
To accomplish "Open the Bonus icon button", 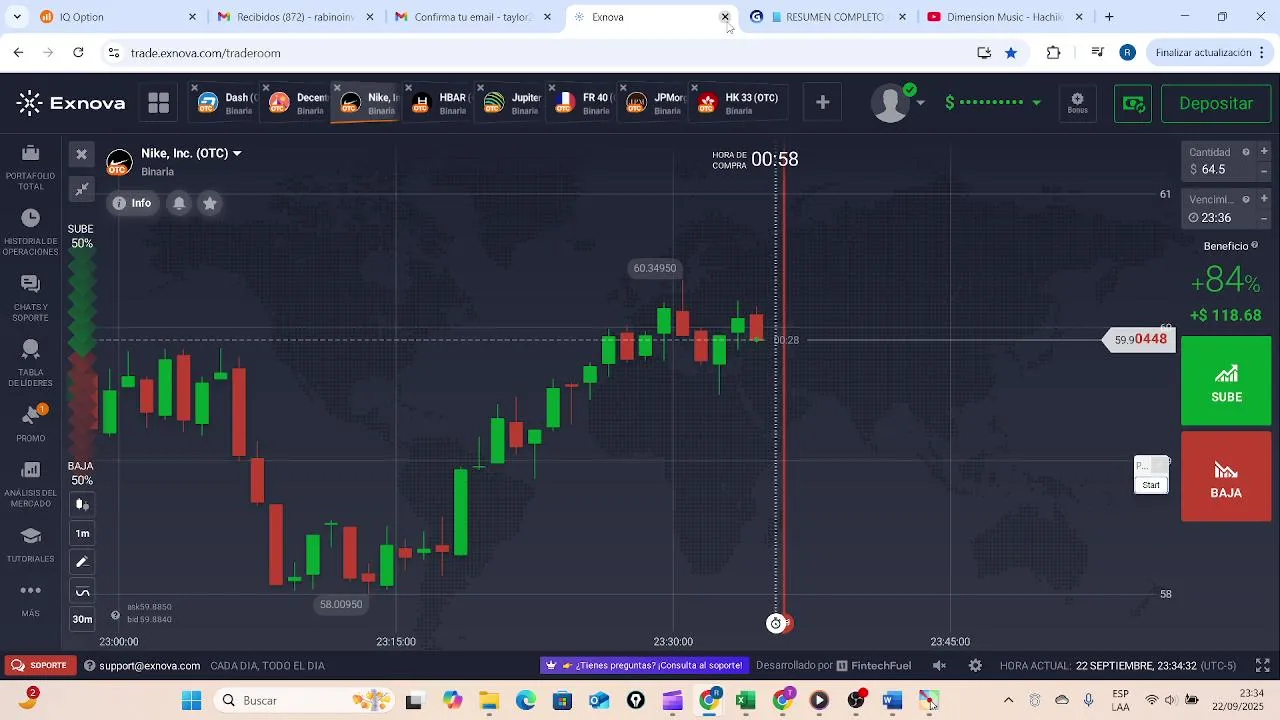I will point(1077,102).
